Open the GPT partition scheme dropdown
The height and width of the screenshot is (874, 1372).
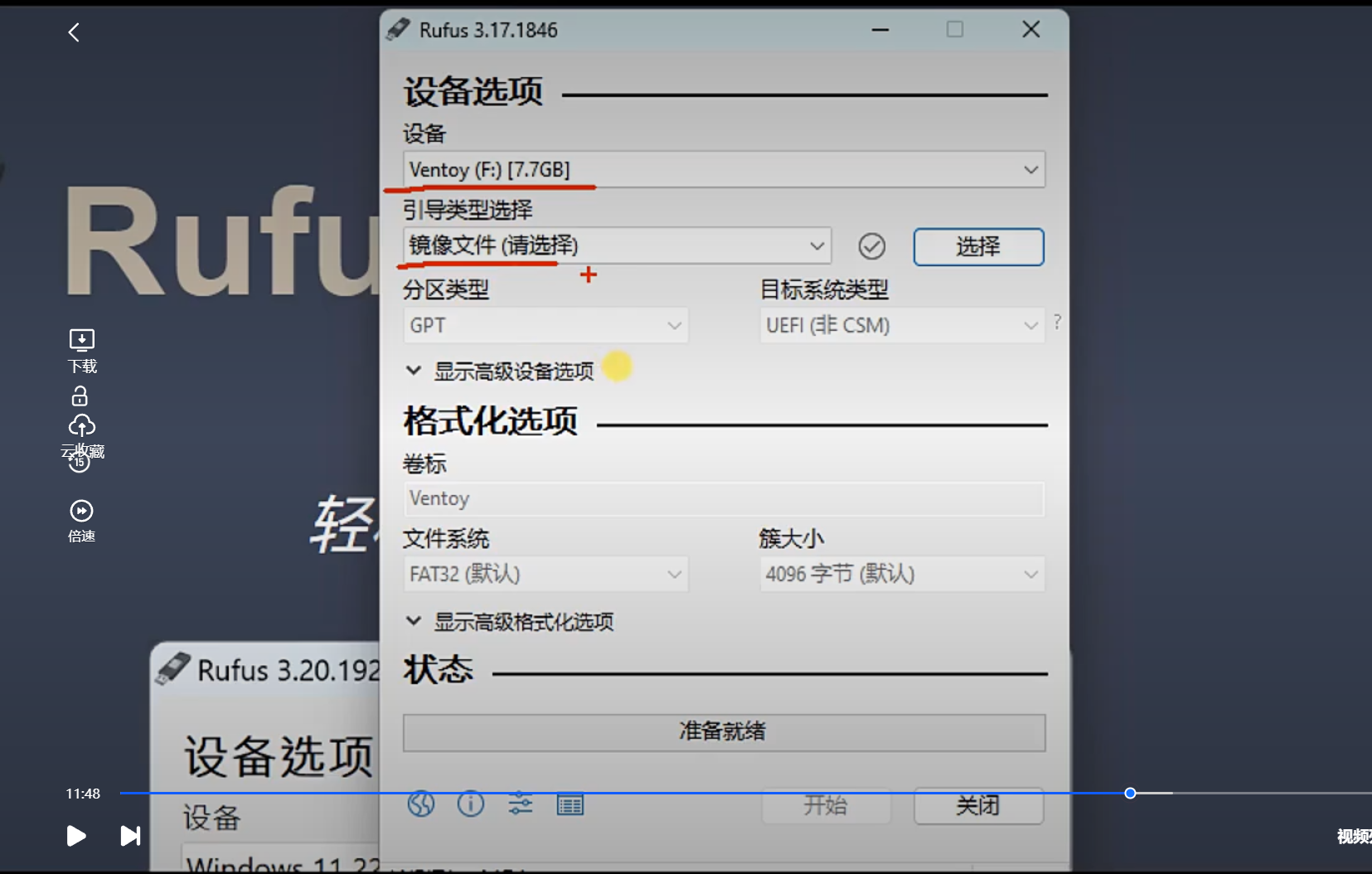545,325
